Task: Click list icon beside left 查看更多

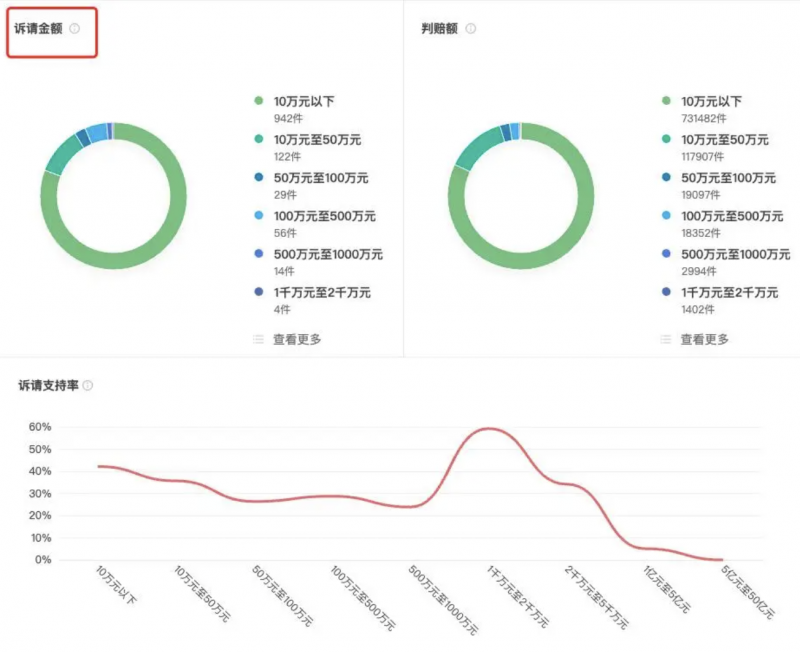Action: click(259, 339)
